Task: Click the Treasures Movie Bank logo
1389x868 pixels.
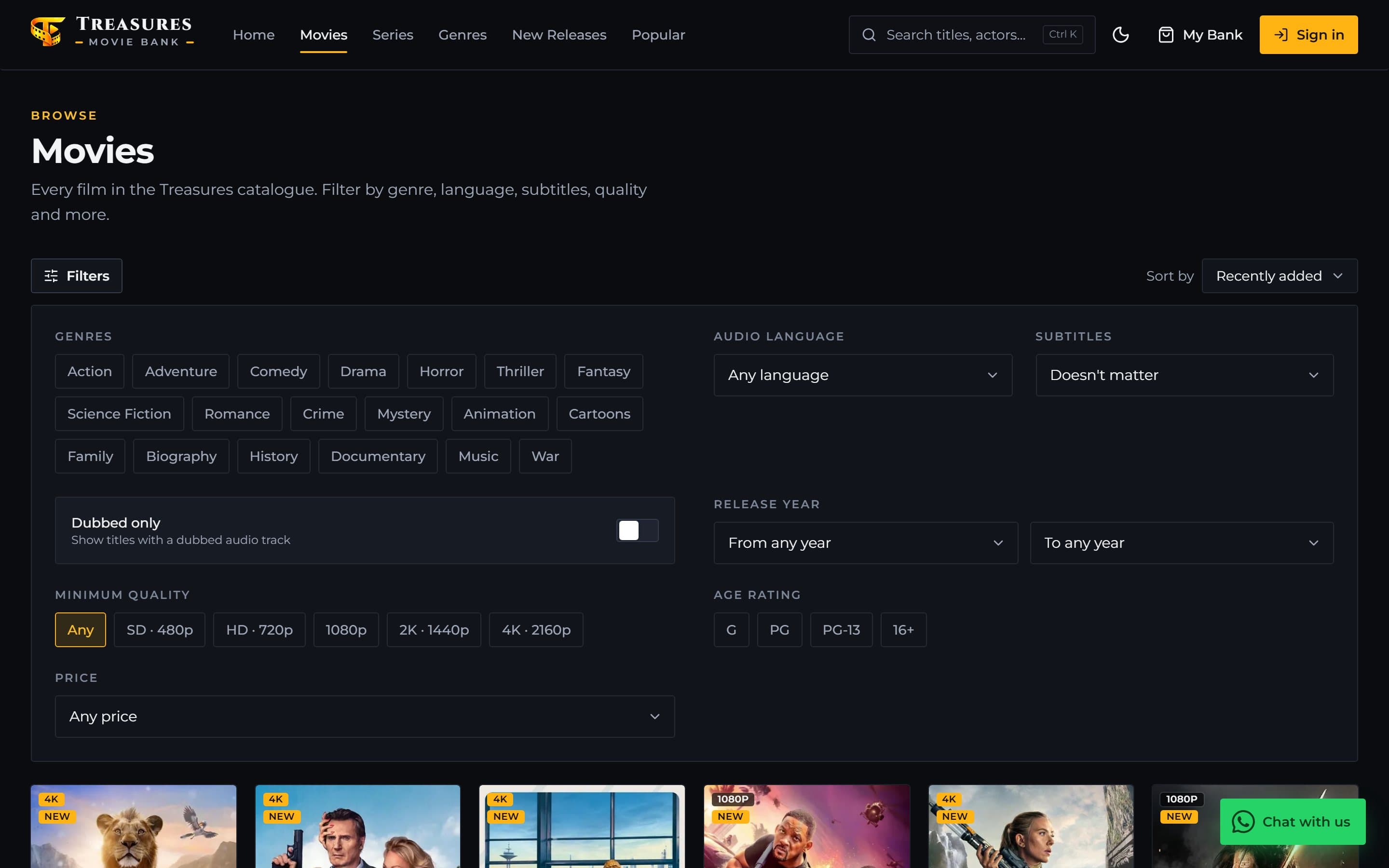Action: coord(112,32)
